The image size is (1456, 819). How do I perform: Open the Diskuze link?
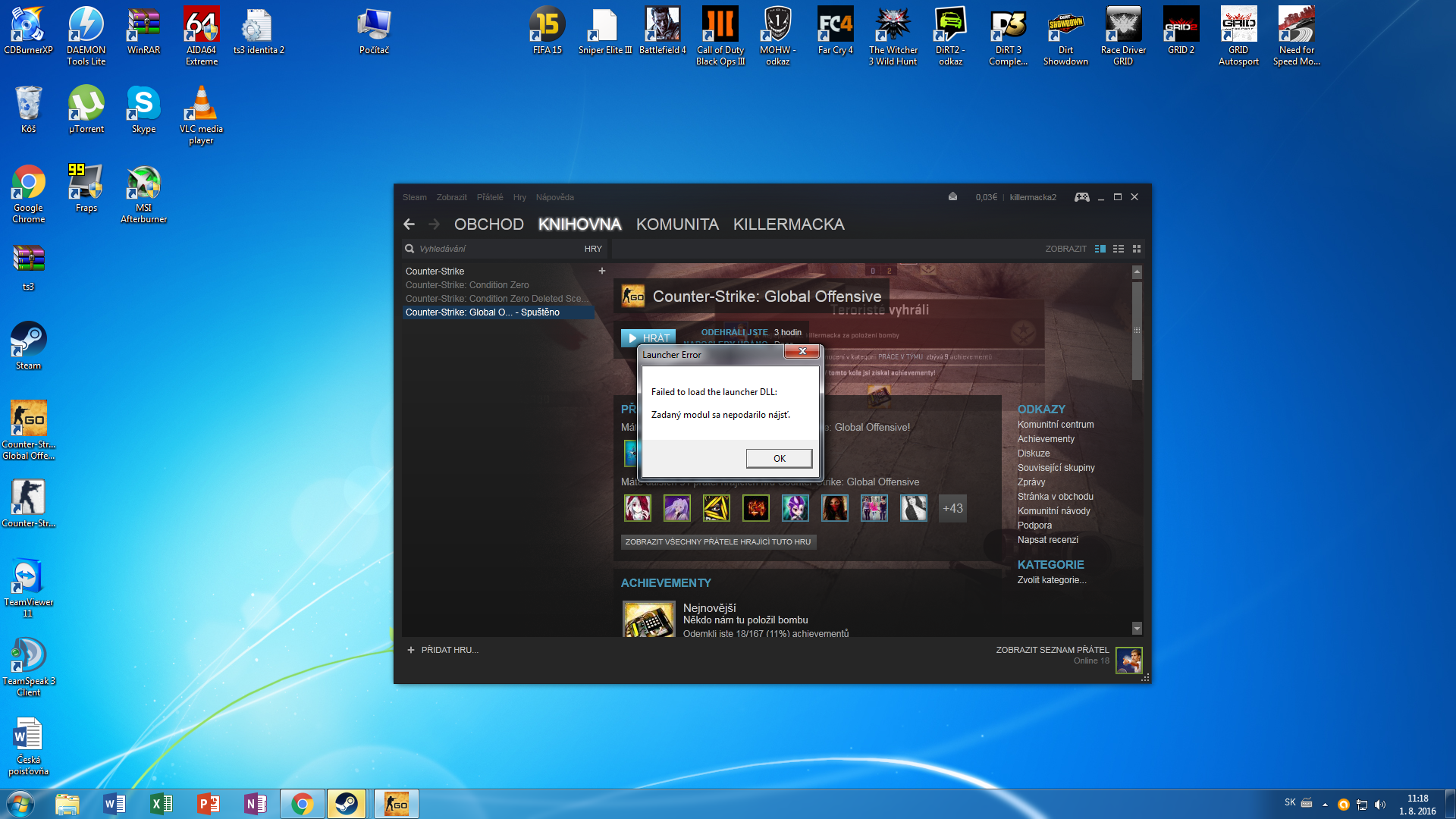[1034, 453]
